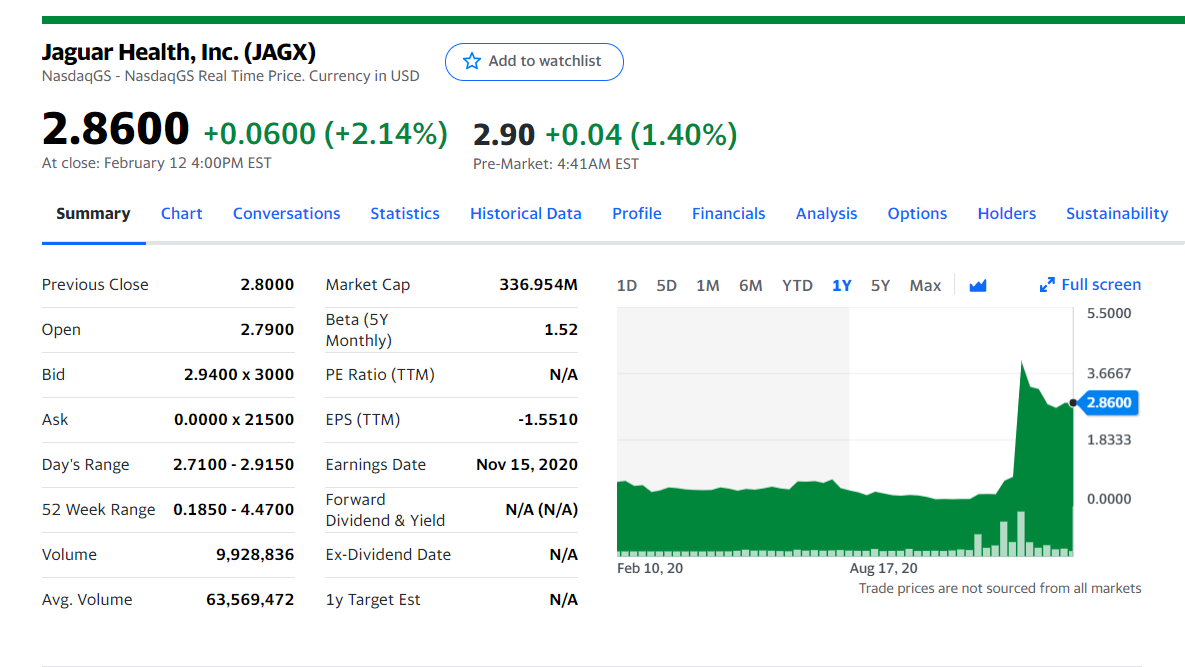Viewport: 1185px width, 667px height.
Task: Click the 2.8600 closing price
Action: coord(116,128)
